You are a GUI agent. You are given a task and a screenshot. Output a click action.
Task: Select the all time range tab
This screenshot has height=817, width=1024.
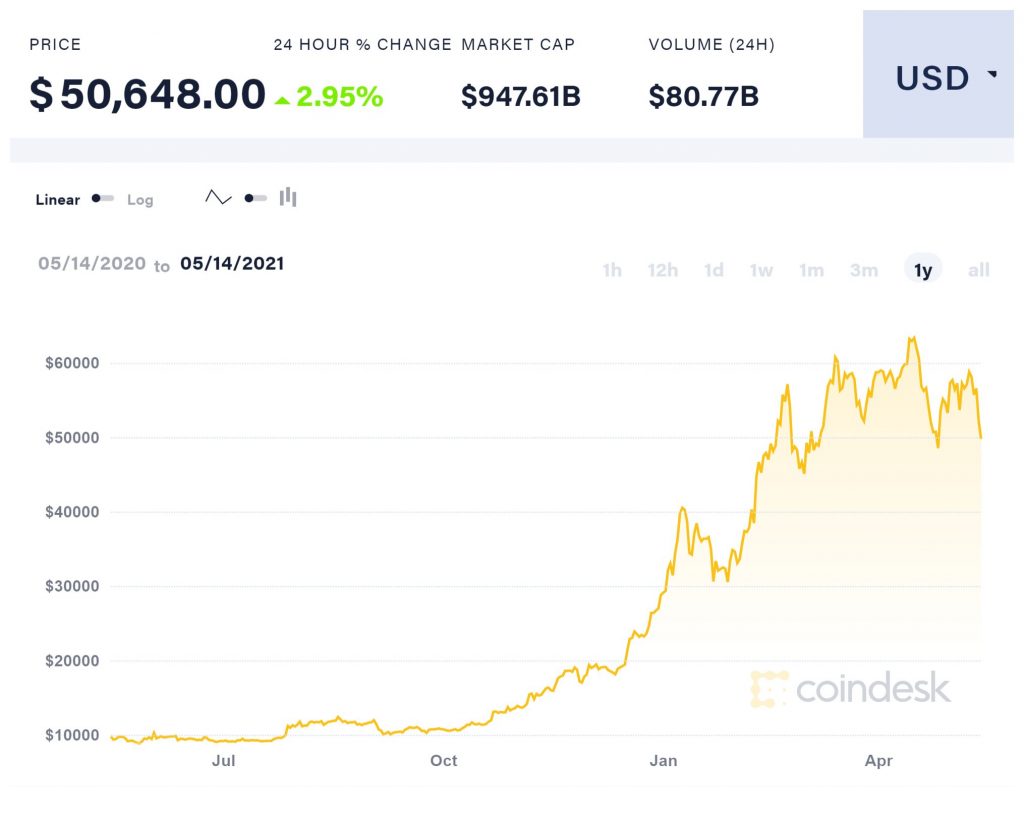[978, 269]
